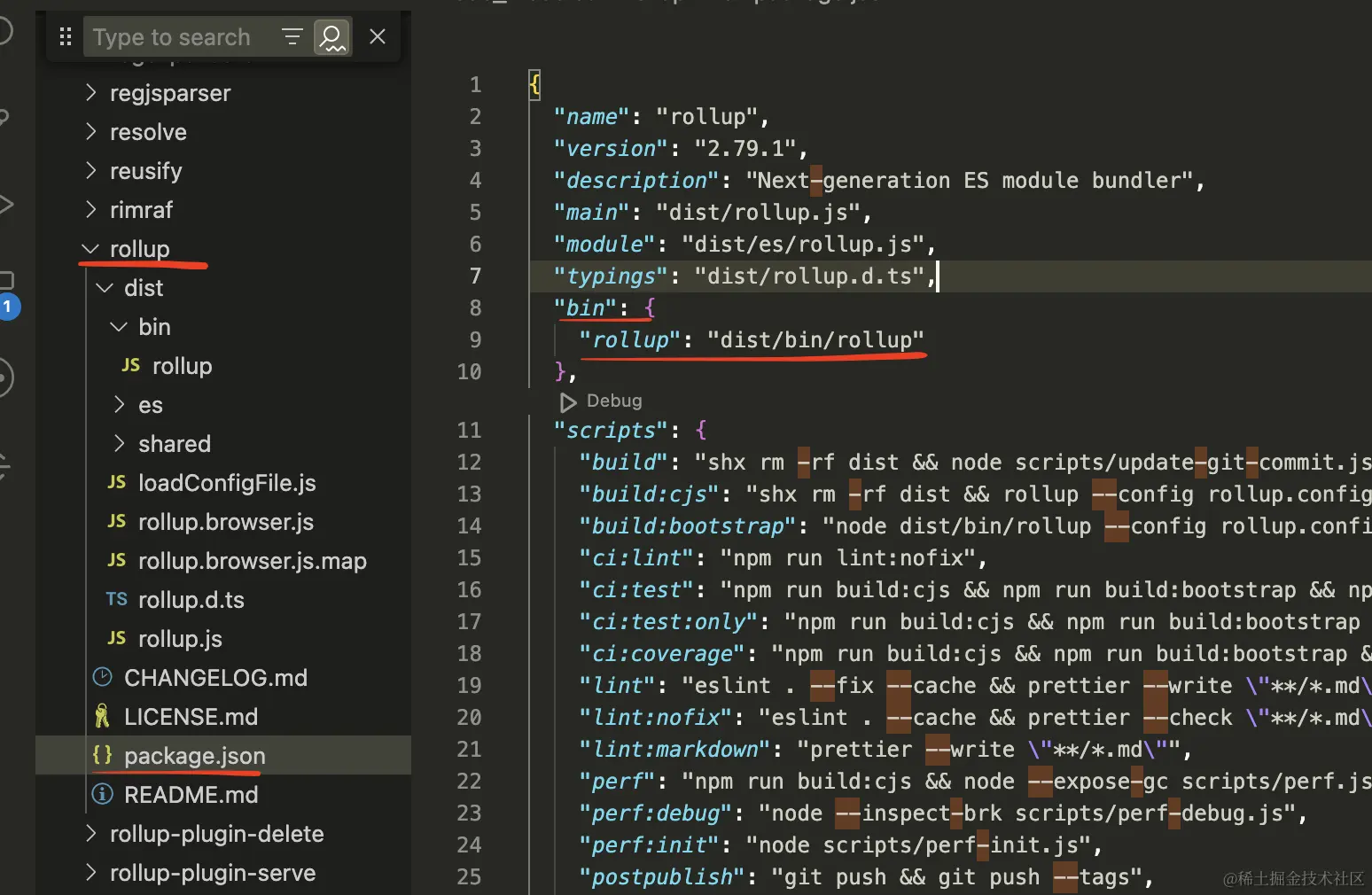The image size is (1372, 895).
Task: Toggle the filter mode in tree search
Action: pos(292,36)
